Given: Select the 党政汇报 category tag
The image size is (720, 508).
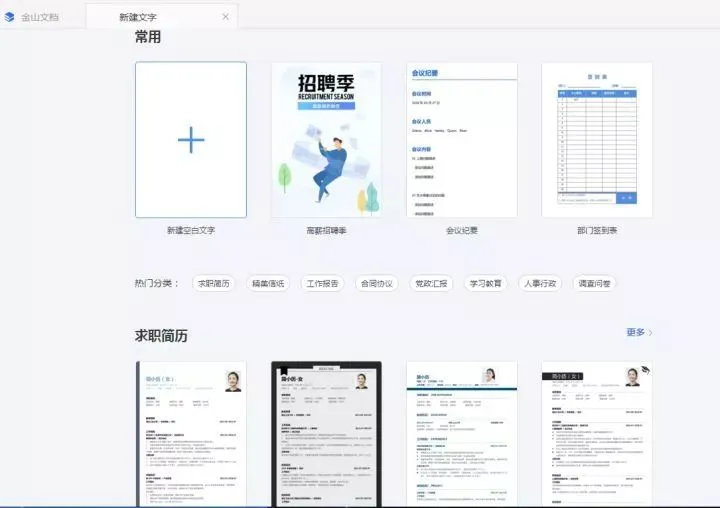Looking at the screenshot, I should 431,283.
